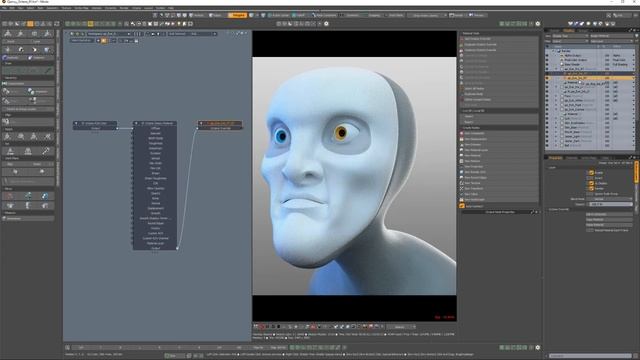Screen dimensions: 640x360
Task: Toggle the fourth checked box in the Properties panel
Action: point(591,189)
